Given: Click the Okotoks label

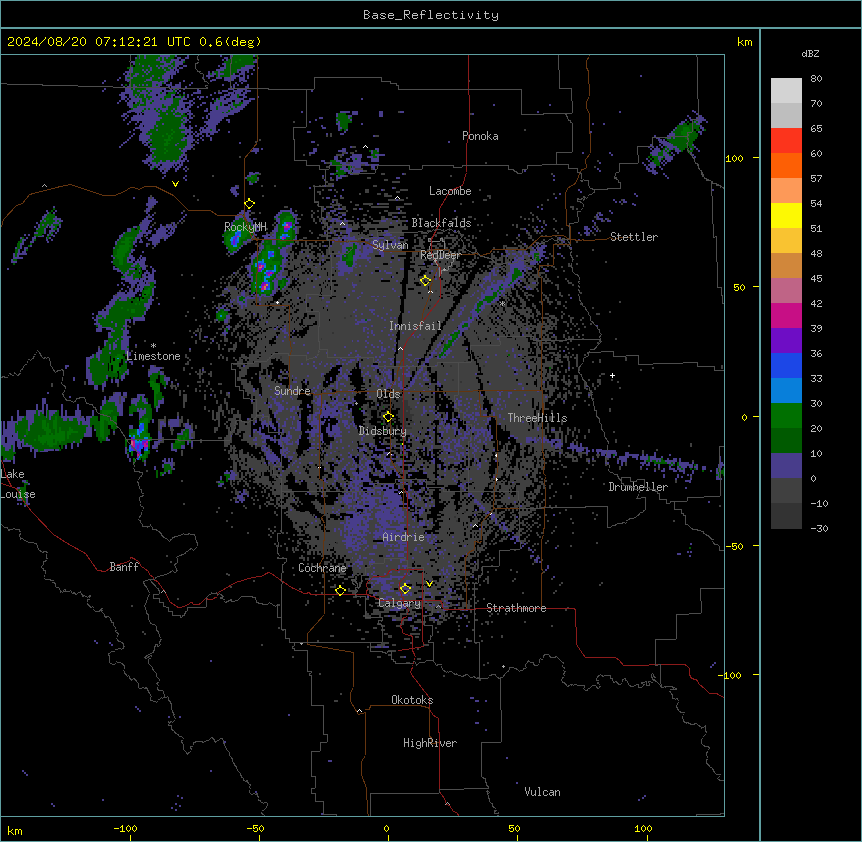Looking at the screenshot, I should pyautogui.click(x=412, y=700).
